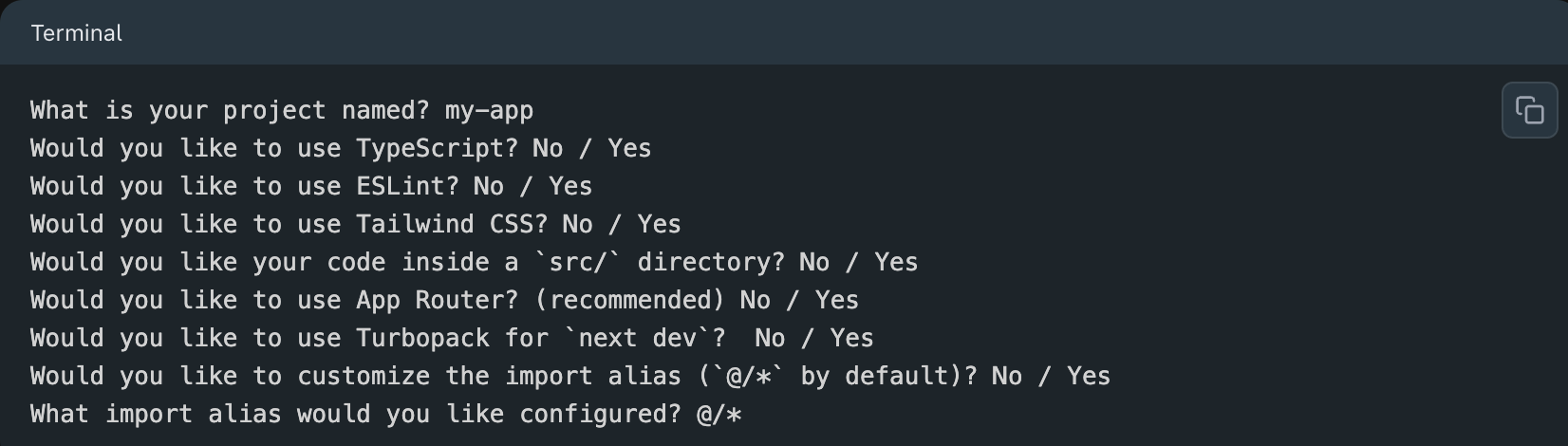Choose Yes for the TypeScript prompt

tap(629, 148)
